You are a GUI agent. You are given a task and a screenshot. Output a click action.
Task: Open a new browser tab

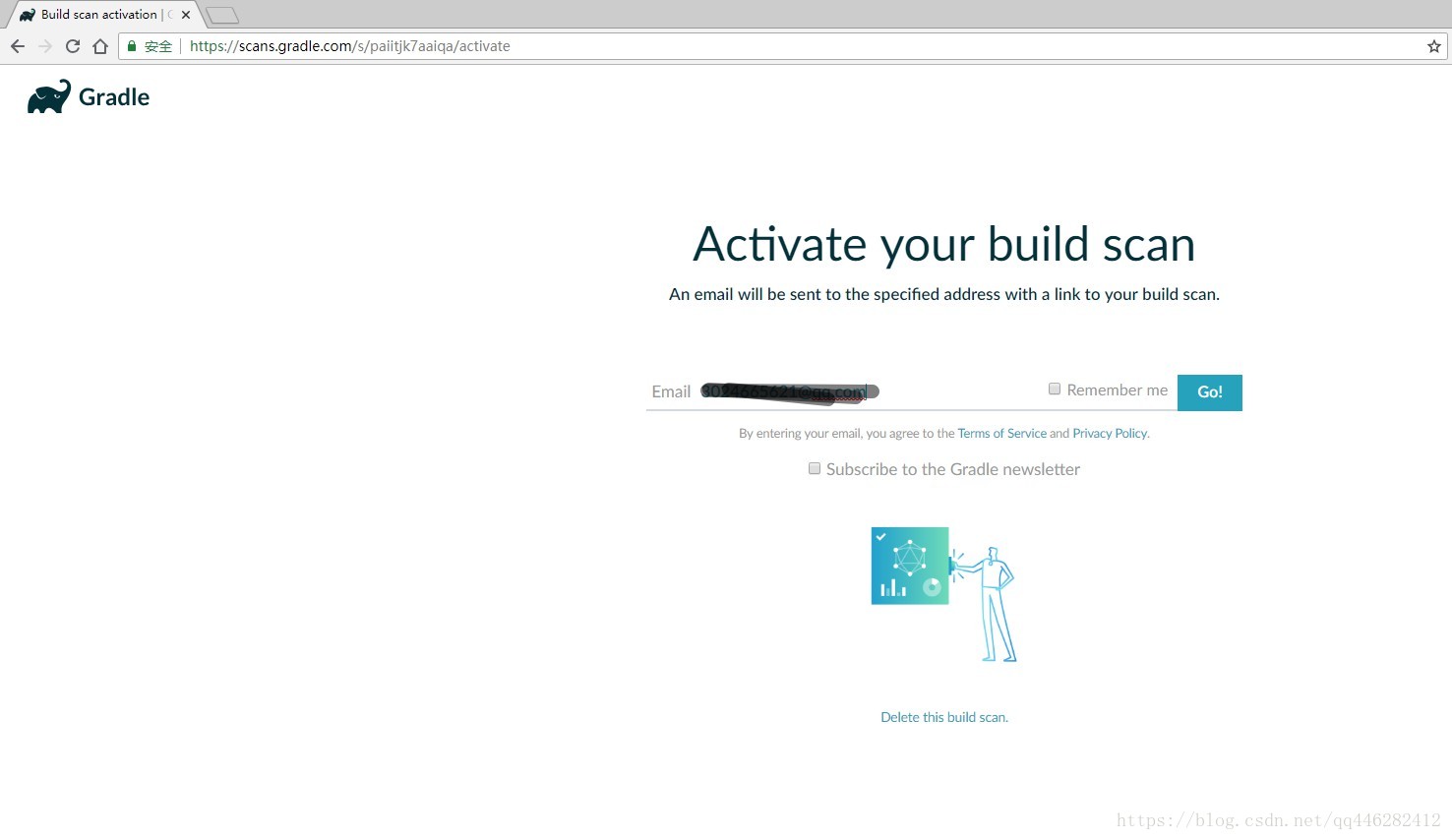tap(222, 15)
